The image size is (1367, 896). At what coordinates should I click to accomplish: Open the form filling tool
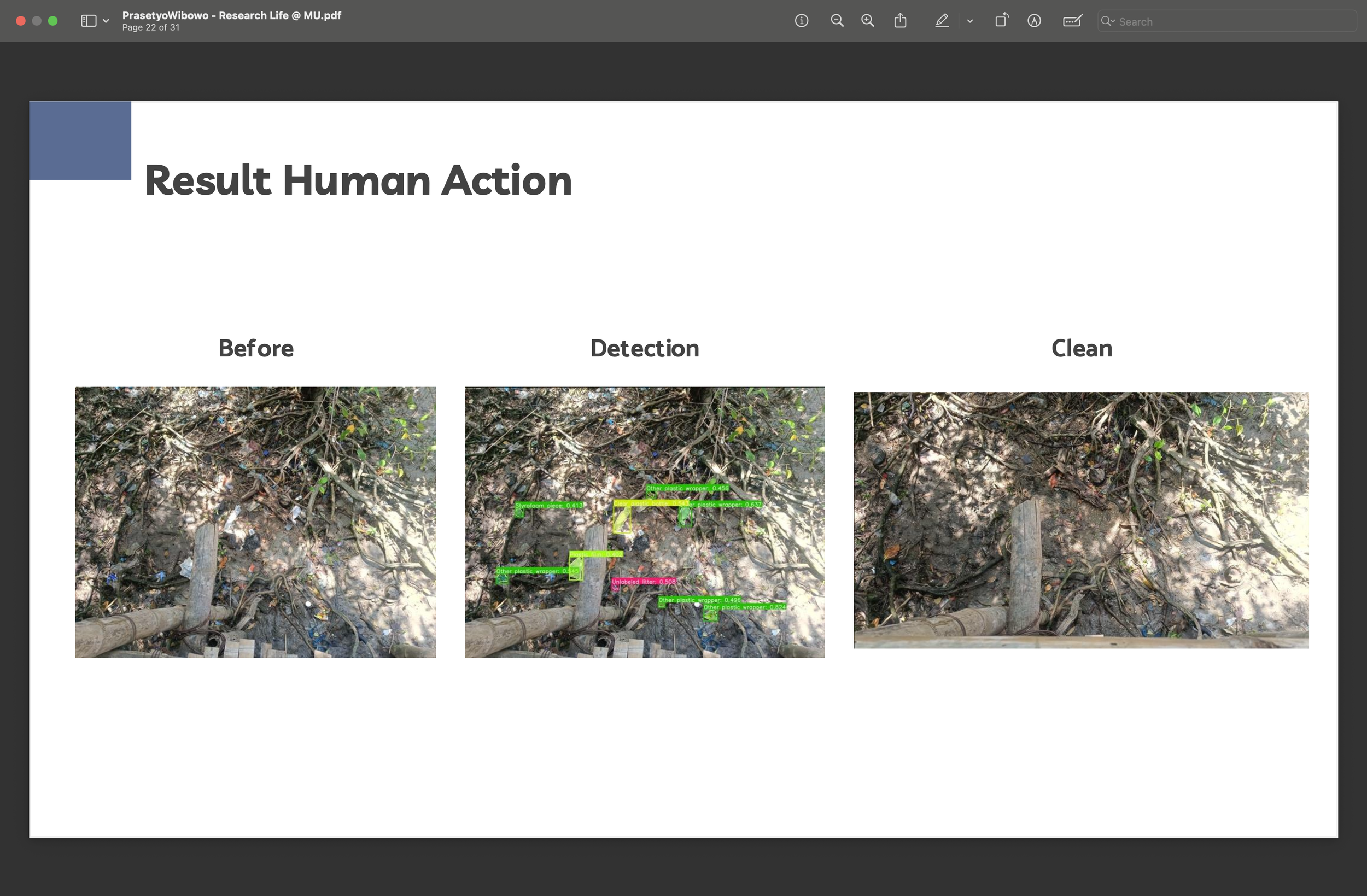1072,21
